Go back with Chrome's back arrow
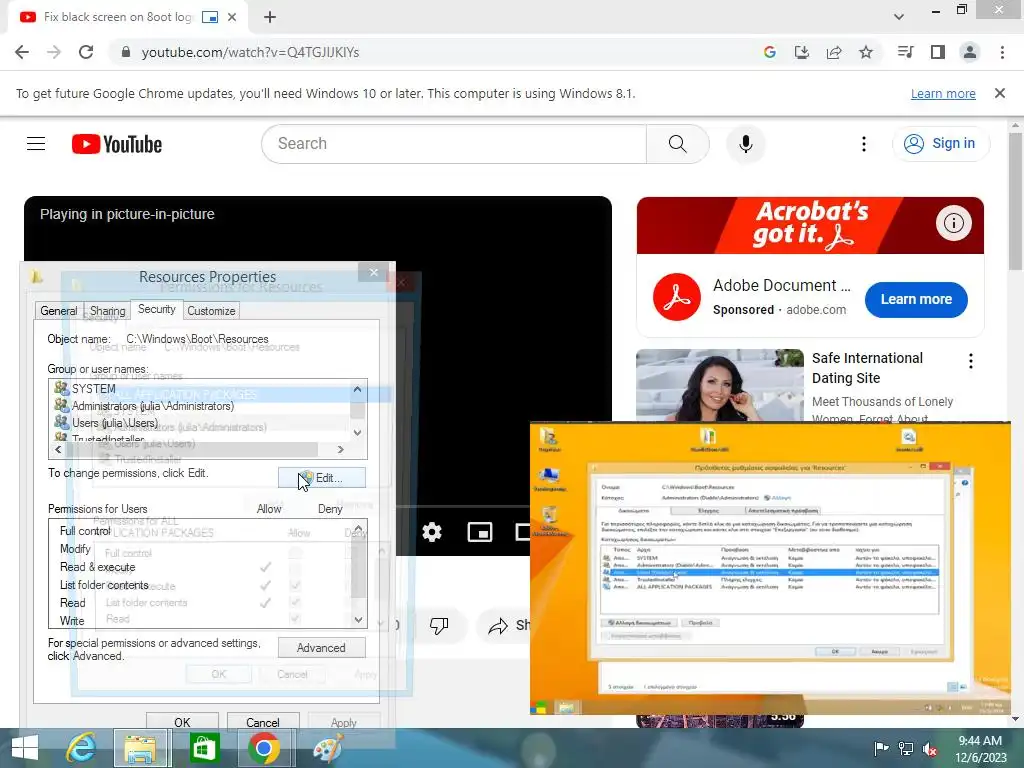Viewport: 1024px width, 768px height. [22, 52]
